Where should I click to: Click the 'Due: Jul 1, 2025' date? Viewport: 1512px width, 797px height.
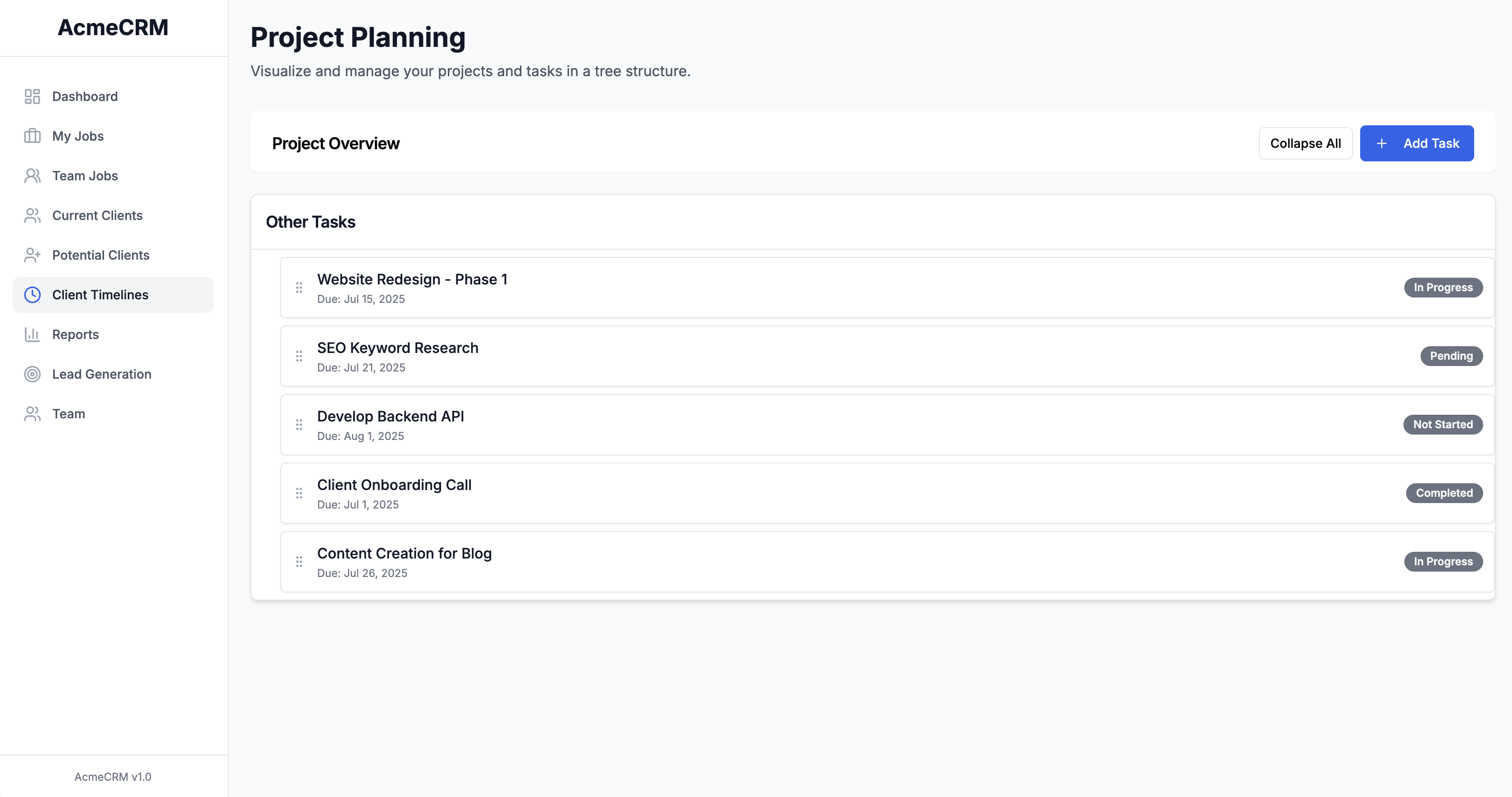[x=358, y=504]
